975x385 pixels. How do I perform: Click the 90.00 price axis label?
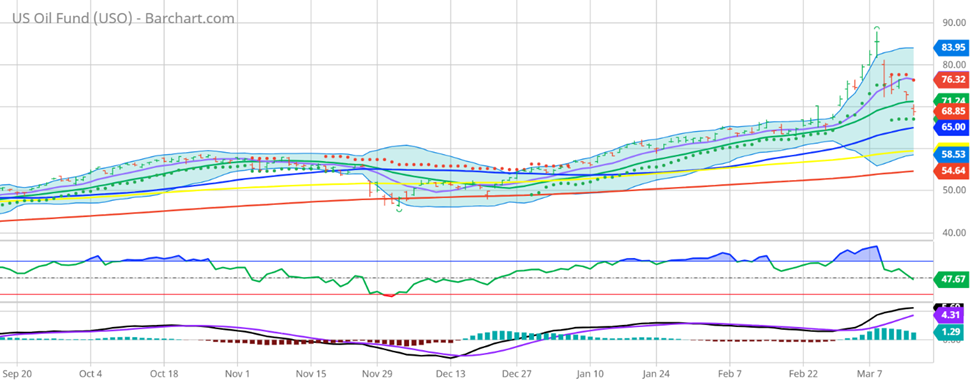click(954, 22)
